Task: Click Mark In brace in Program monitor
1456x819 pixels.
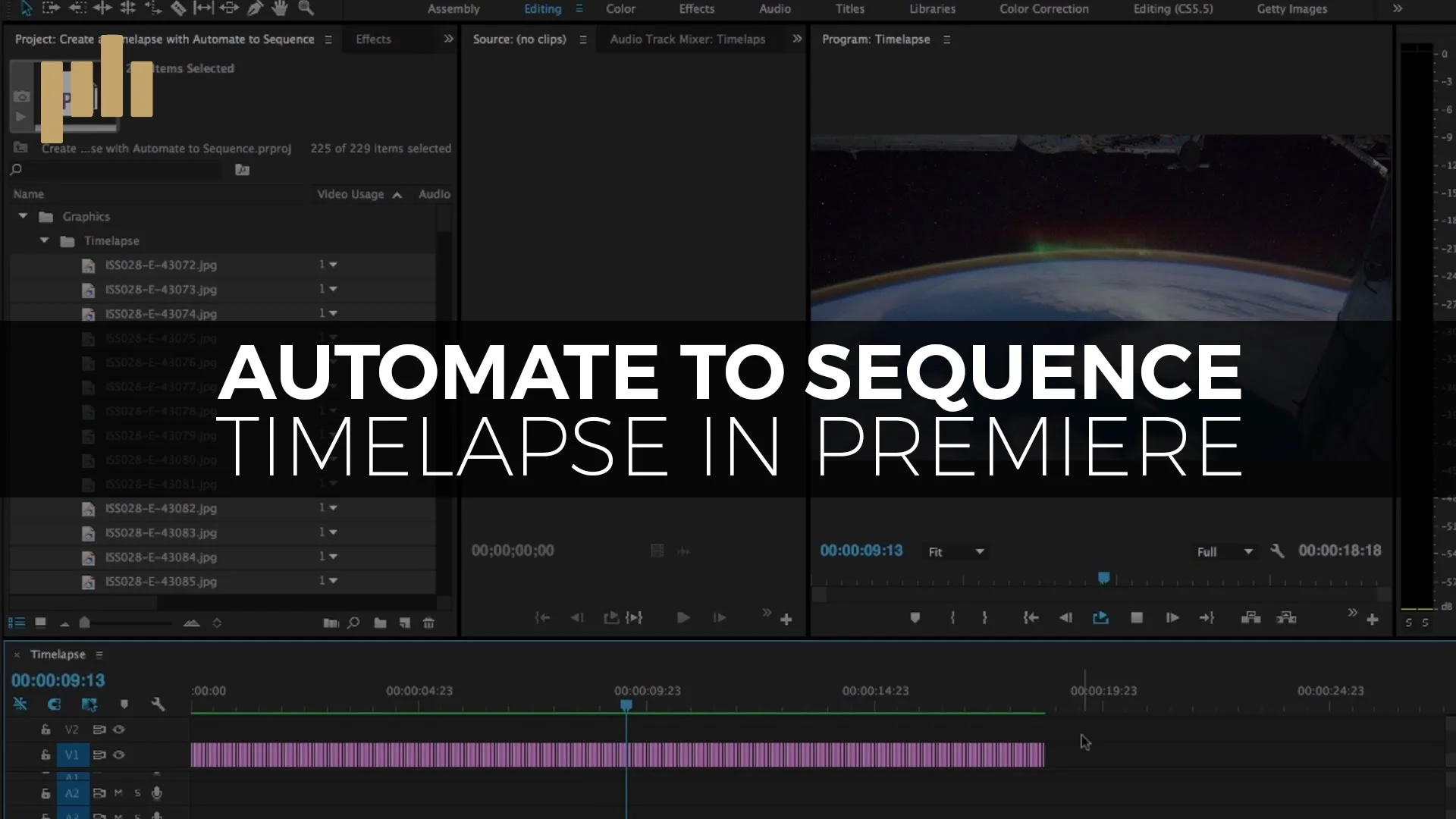Action: pos(952,618)
